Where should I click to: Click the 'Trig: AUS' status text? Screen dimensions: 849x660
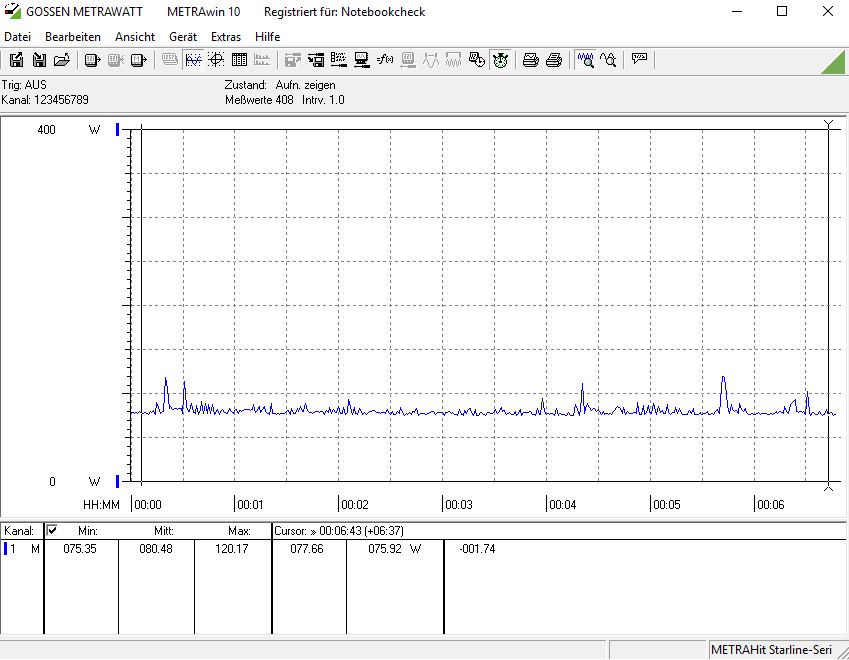coord(24,84)
